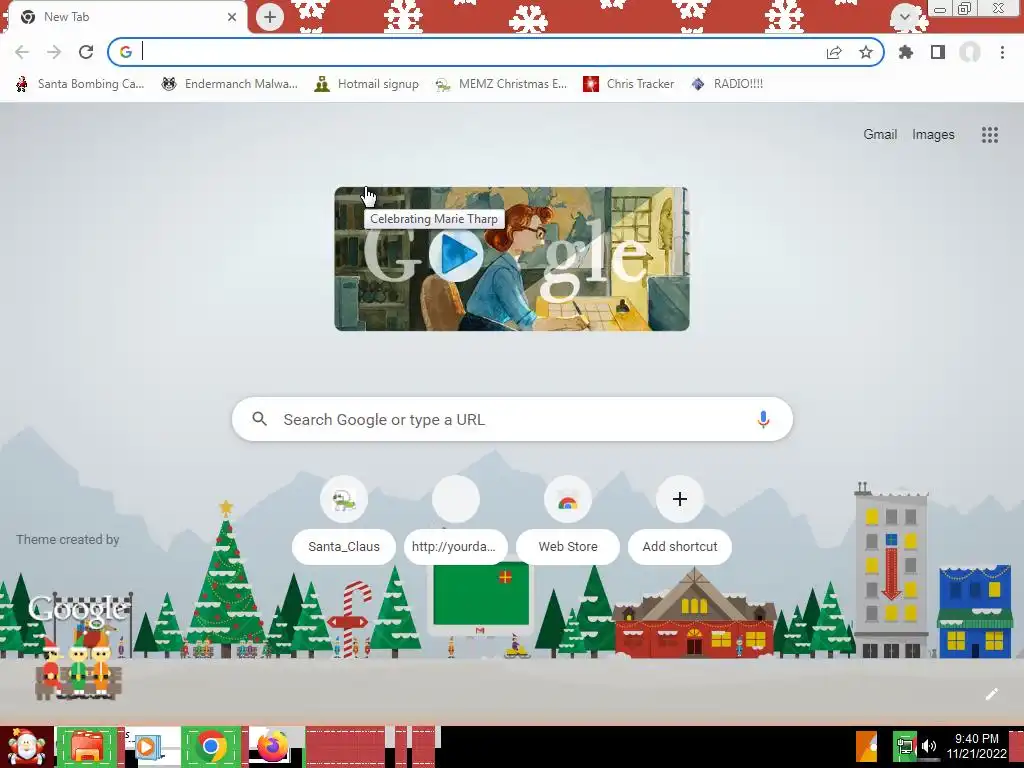Open the Endermanch Malwa... bookmark
The width and height of the screenshot is (1024, 768).
[229, 84]
